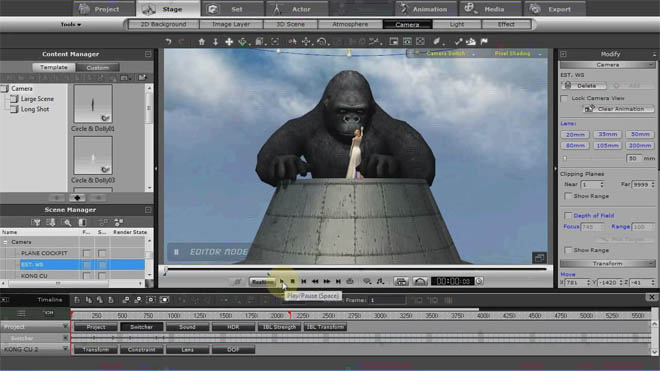The image size is (660, 371).
Task: Open the Export main tab
Action: click(554, 9)
